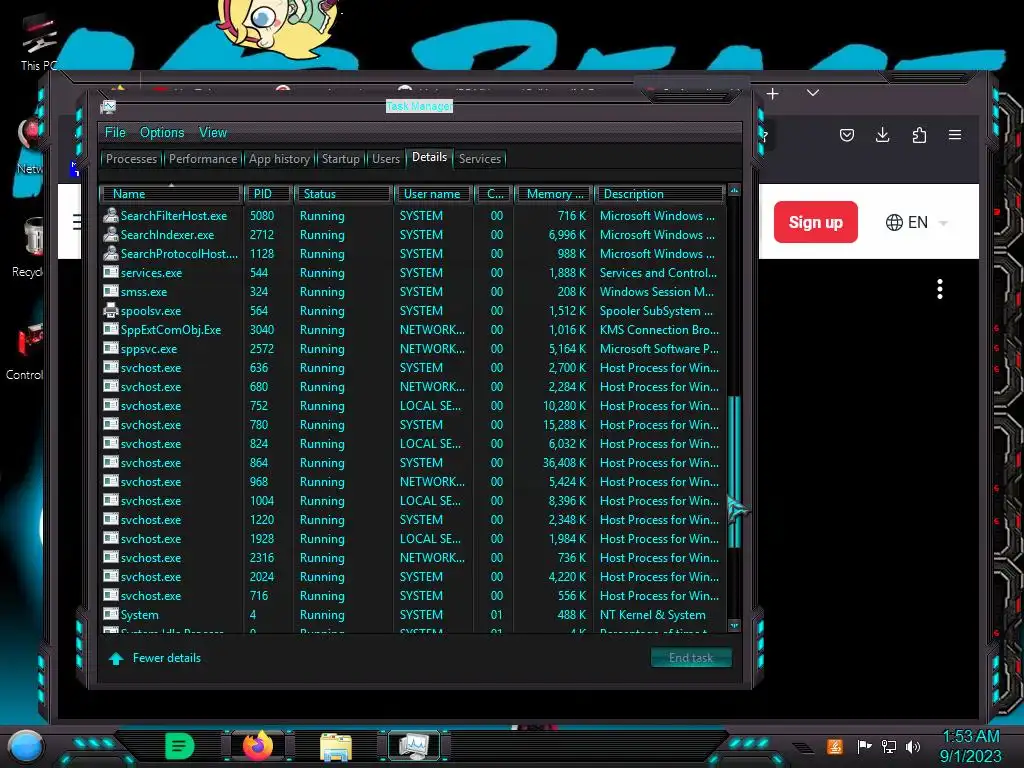The width and height of the screenshot is (1024, 768).
Task: Select svchost.exe row with PID 636
Action: [x=412, y=368]
